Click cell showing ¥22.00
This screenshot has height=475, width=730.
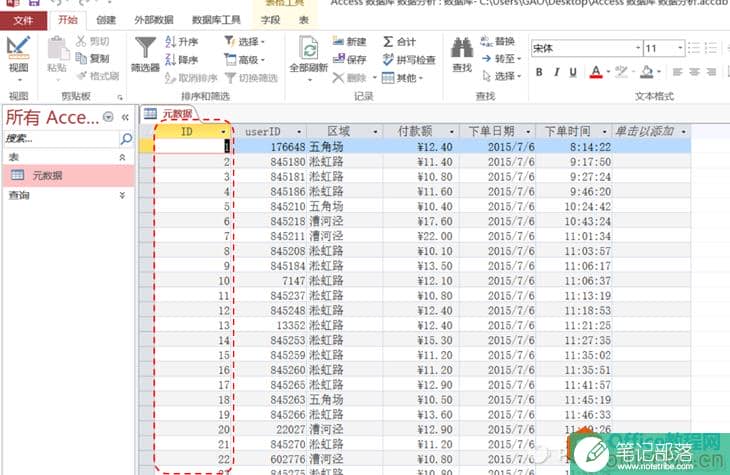click(x=421, y=237)
